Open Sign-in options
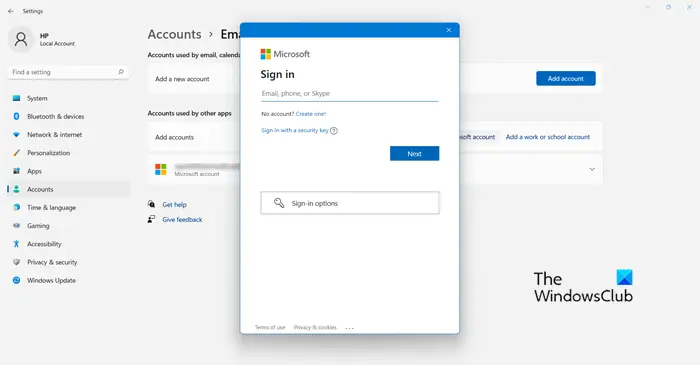The image size is (700, 365). 350,203
